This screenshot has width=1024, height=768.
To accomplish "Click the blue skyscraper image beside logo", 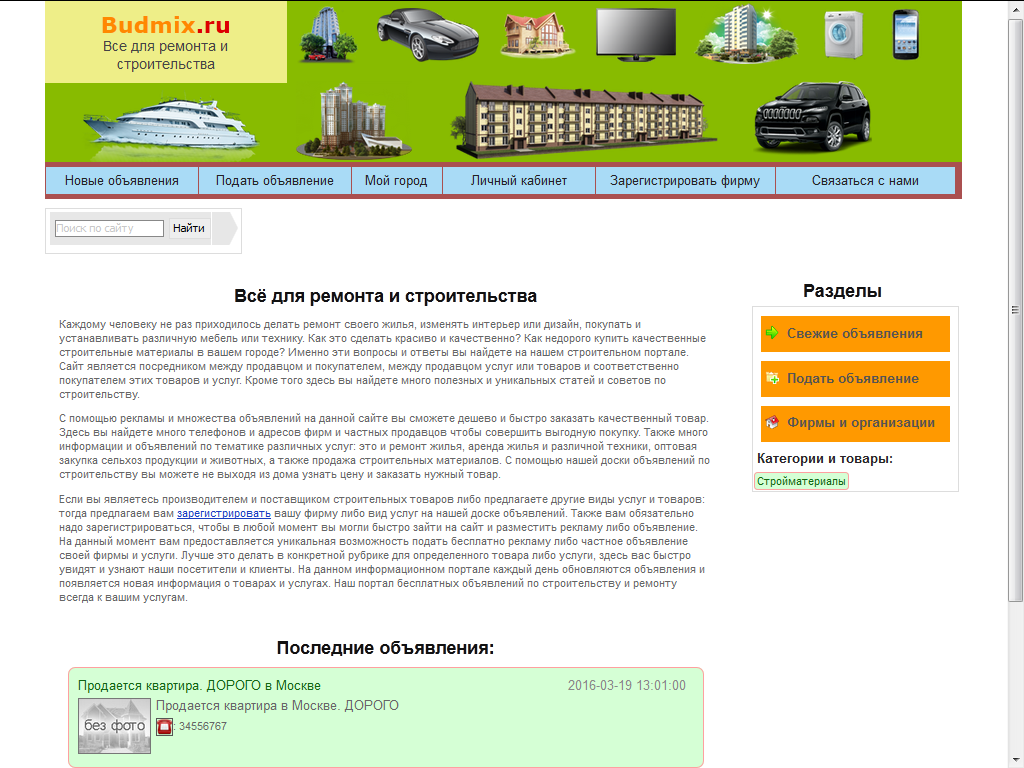I will click(x=328, y=35).
